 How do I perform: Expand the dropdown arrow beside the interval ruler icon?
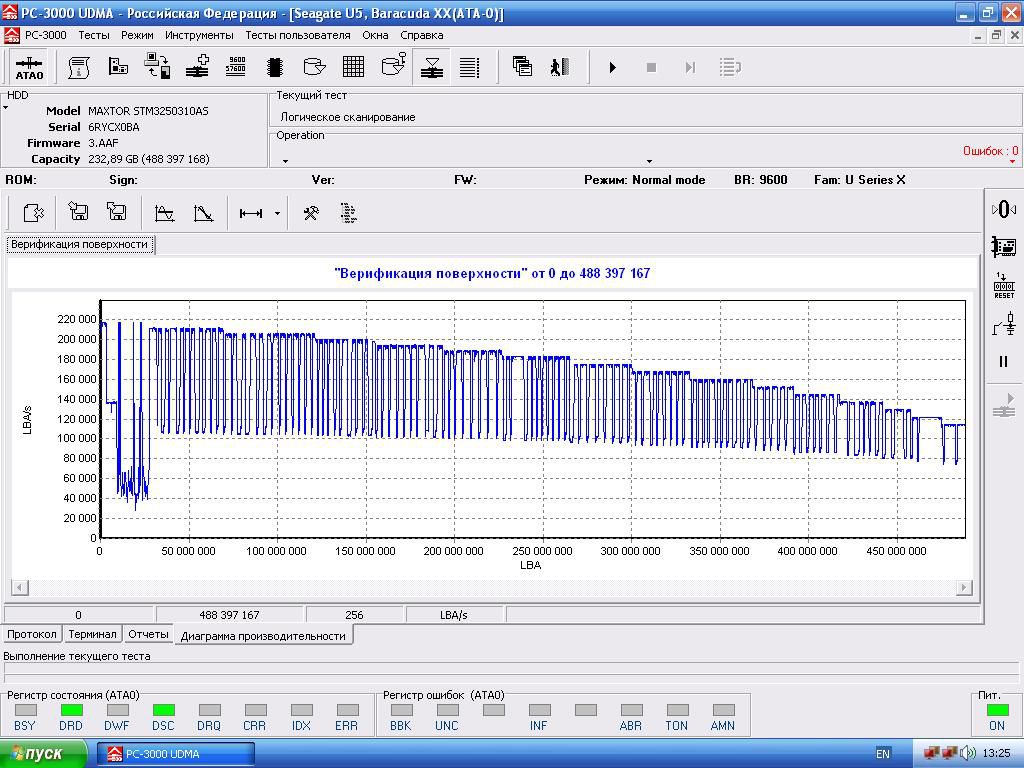[x=277, y=213]
